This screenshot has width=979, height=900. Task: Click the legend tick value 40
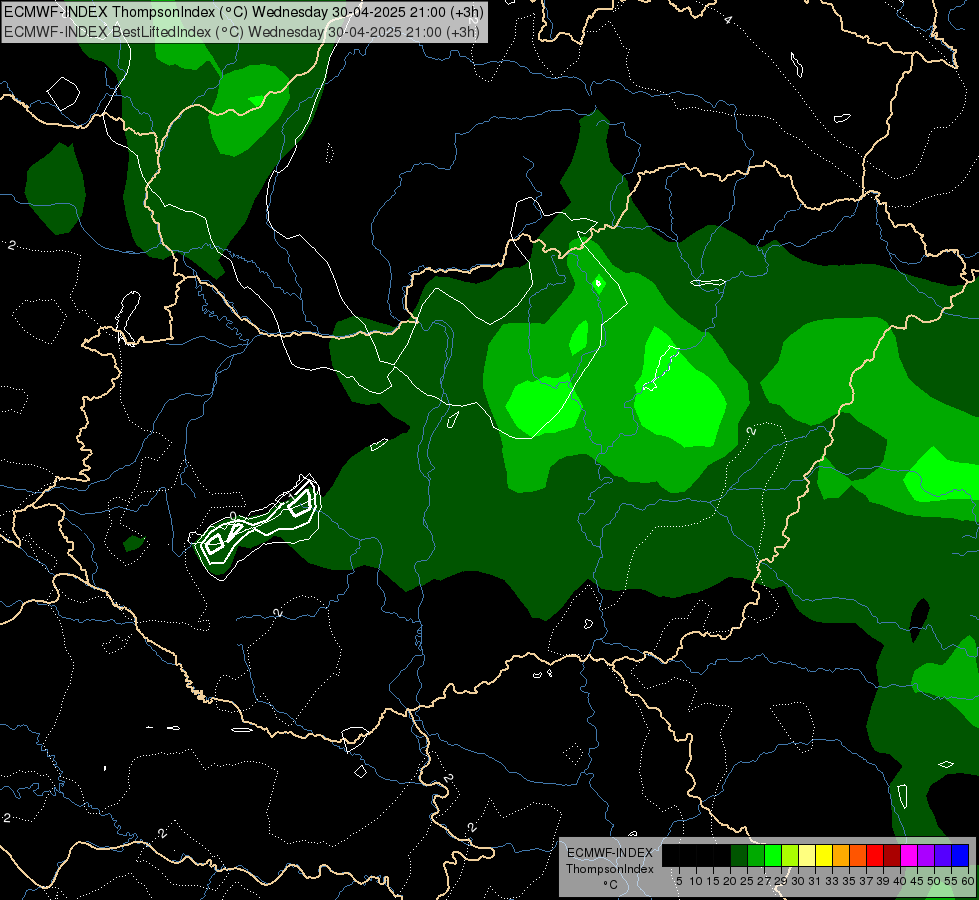(x=900, y=881)
